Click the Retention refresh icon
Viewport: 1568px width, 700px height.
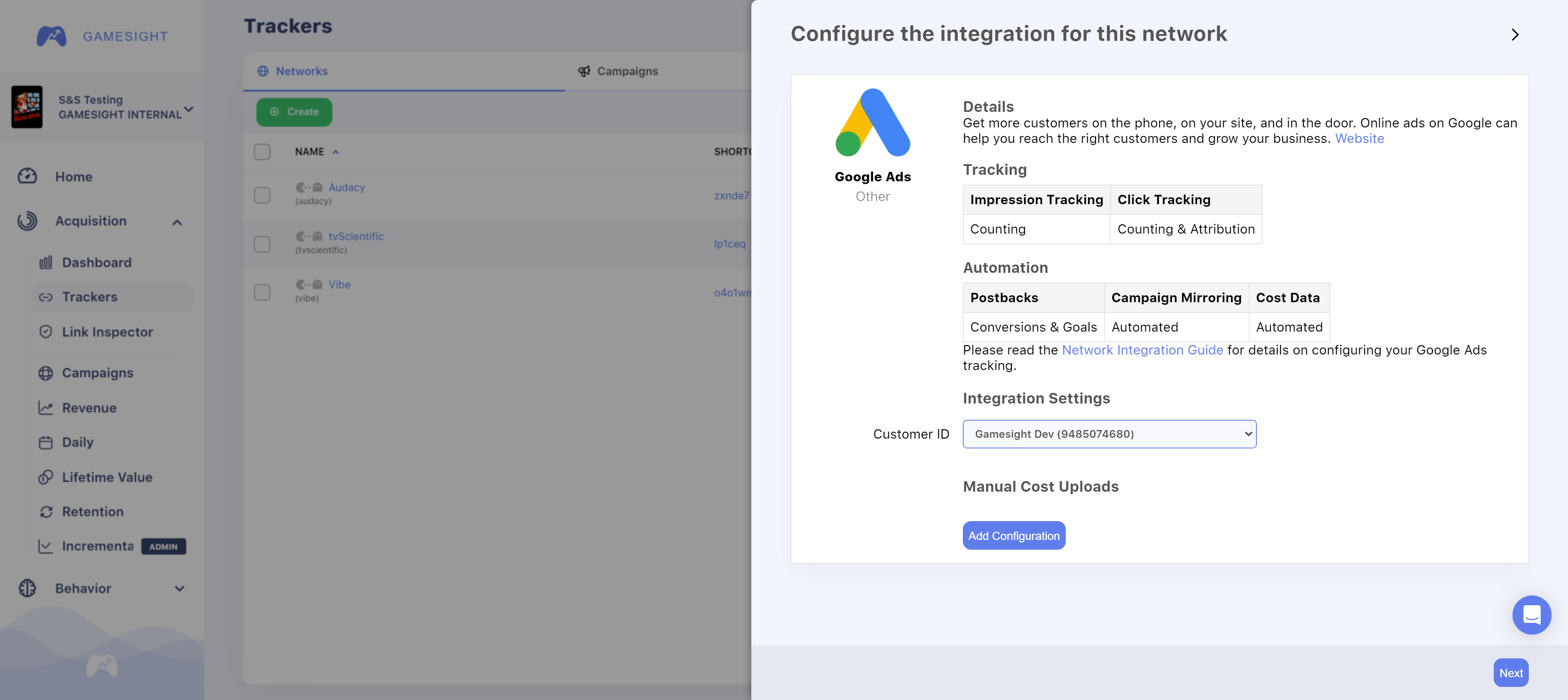(x=46, y=512)
